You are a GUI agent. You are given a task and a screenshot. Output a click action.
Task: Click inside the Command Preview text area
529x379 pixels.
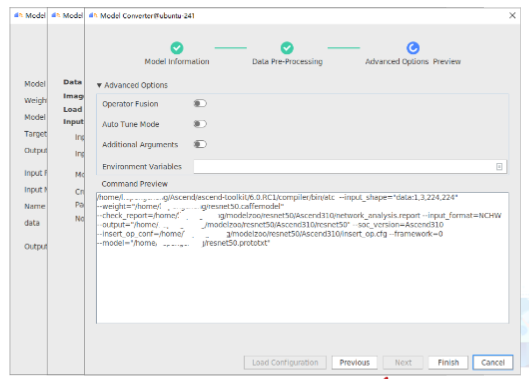(x=302, y=258)
